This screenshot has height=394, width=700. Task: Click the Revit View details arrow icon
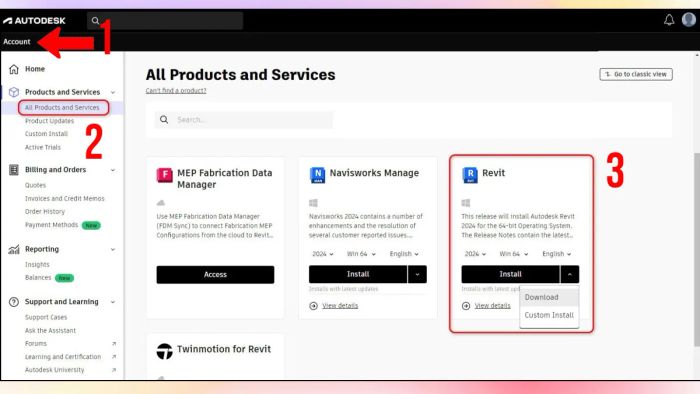[x=466, y=306]
